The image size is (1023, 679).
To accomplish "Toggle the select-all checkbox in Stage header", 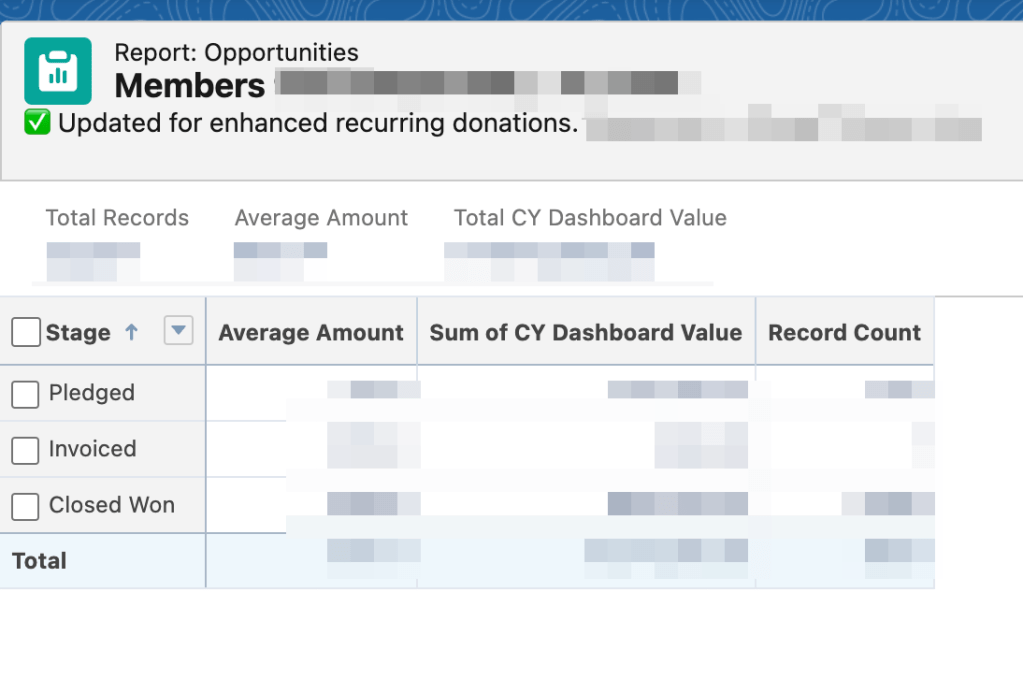I will [26, 333].
